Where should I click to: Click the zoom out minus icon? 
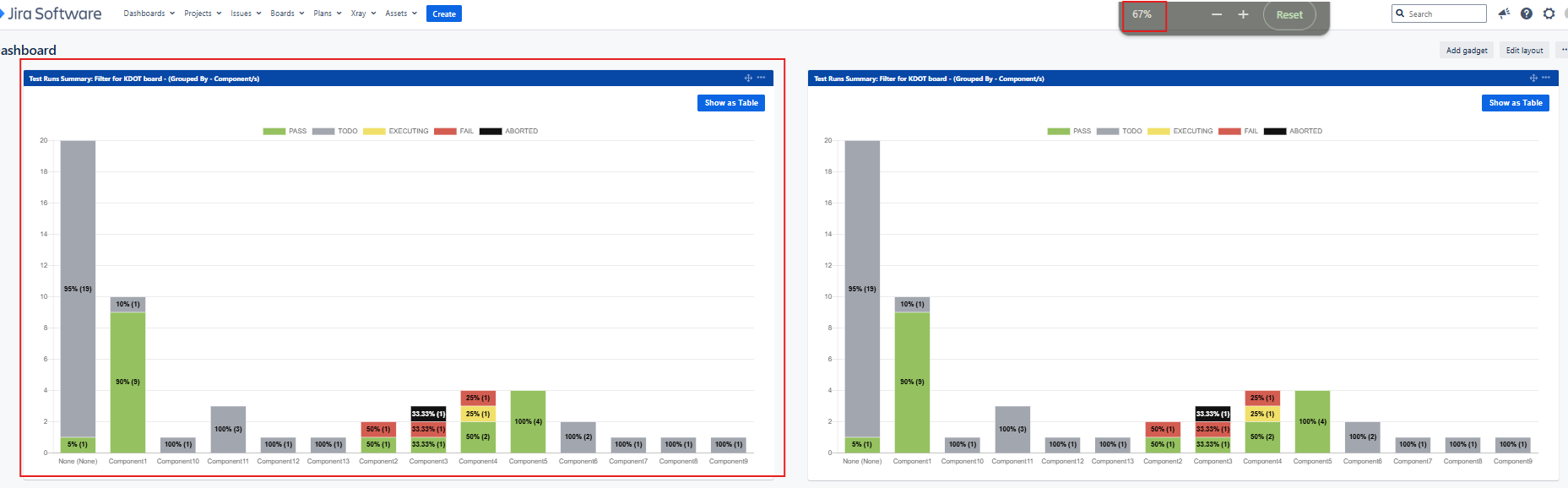[x=1217, y=15]
